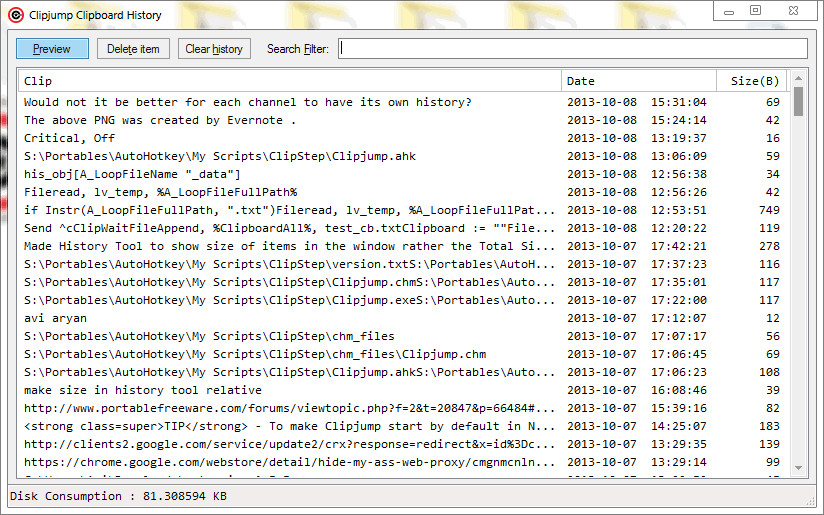
Task: Click the size value 183
Action: point(769,426)
